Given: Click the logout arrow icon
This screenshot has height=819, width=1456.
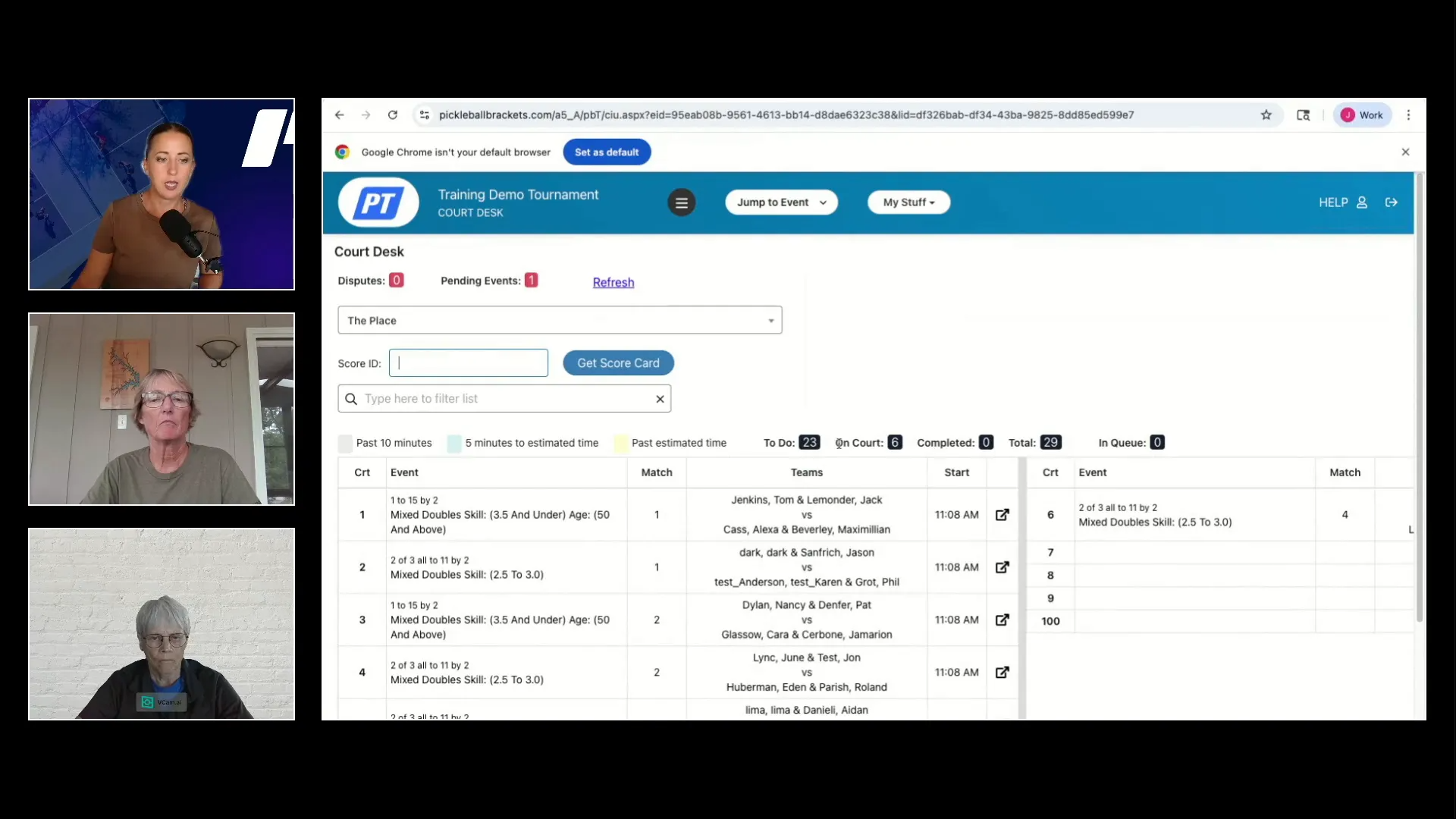Looking at the screenshot, I should tap(1391, 202).
